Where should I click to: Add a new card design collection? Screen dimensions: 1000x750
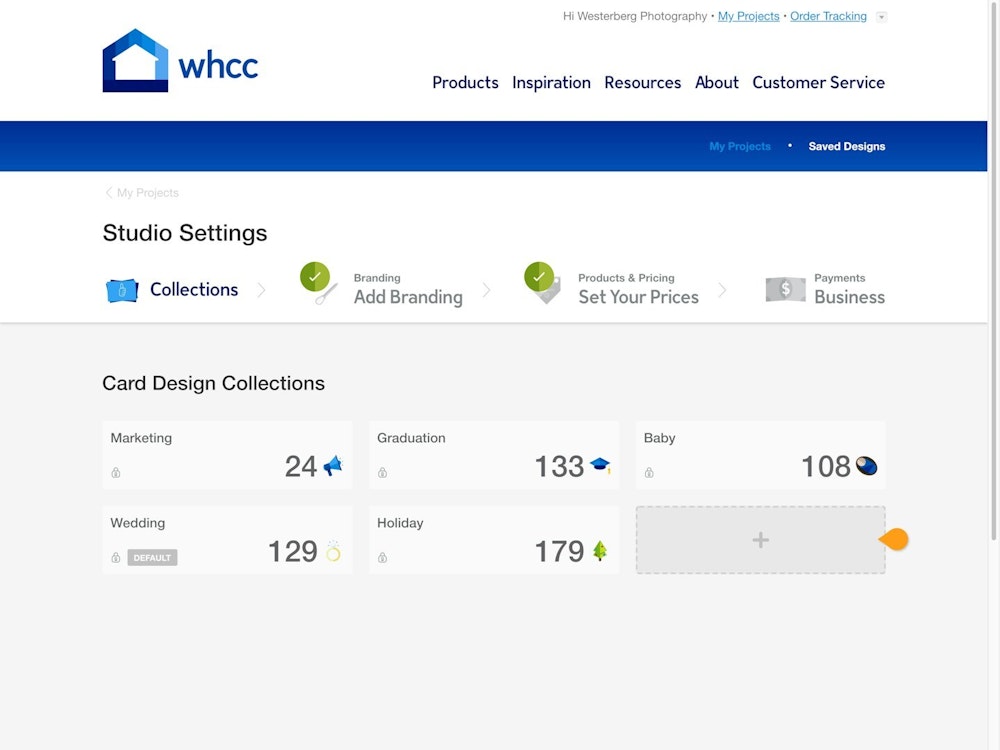coord(760,540)
